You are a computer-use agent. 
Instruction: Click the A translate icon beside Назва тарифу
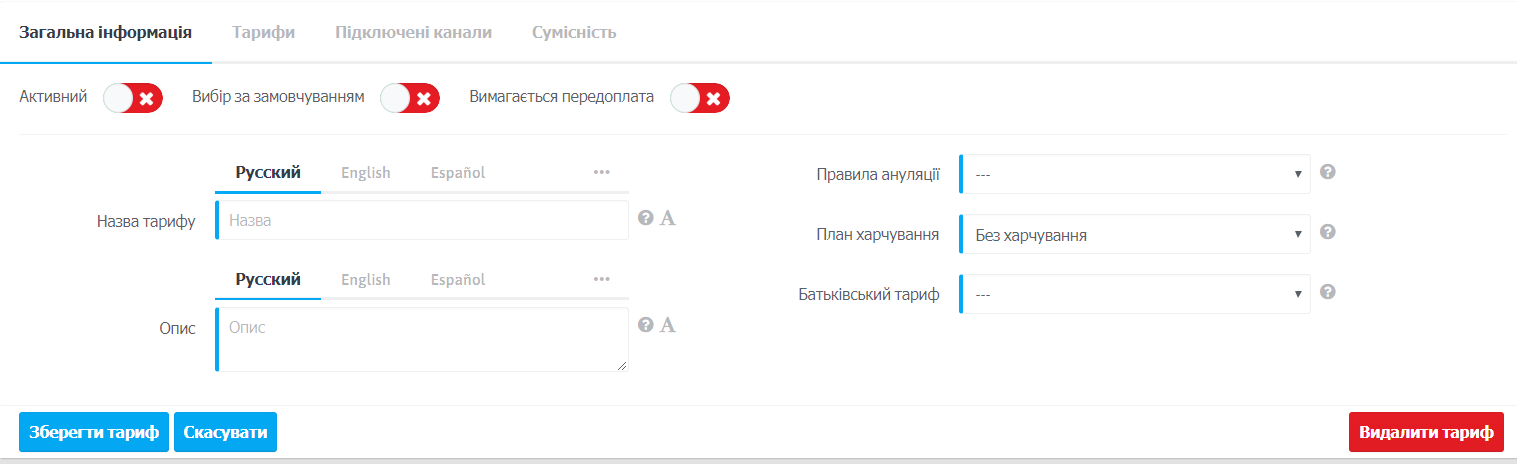tap(668, 218)
